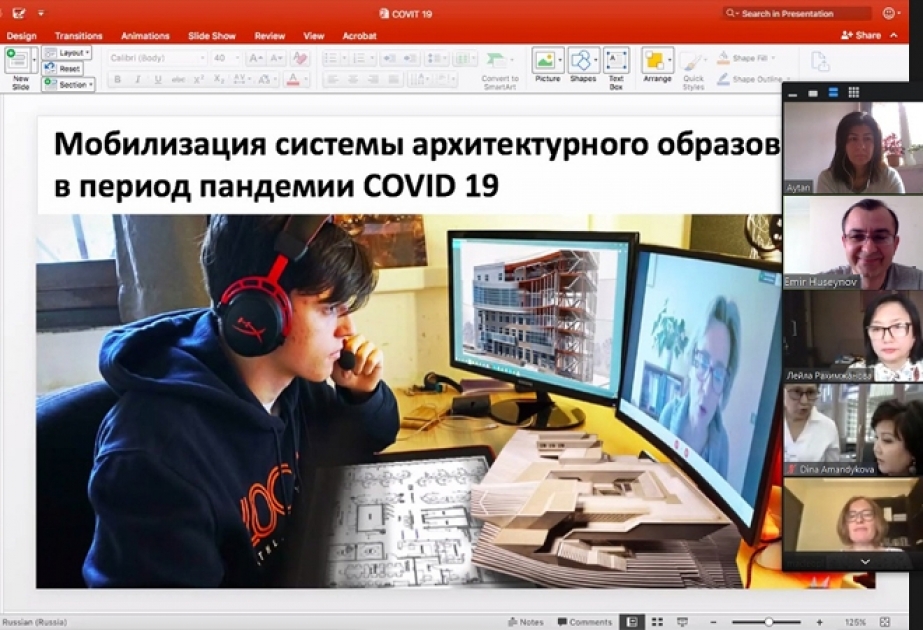Open the Transitions tab
The height and width of the screenshot is (630, 923).
pyautogui.click(x=78, y=36)
